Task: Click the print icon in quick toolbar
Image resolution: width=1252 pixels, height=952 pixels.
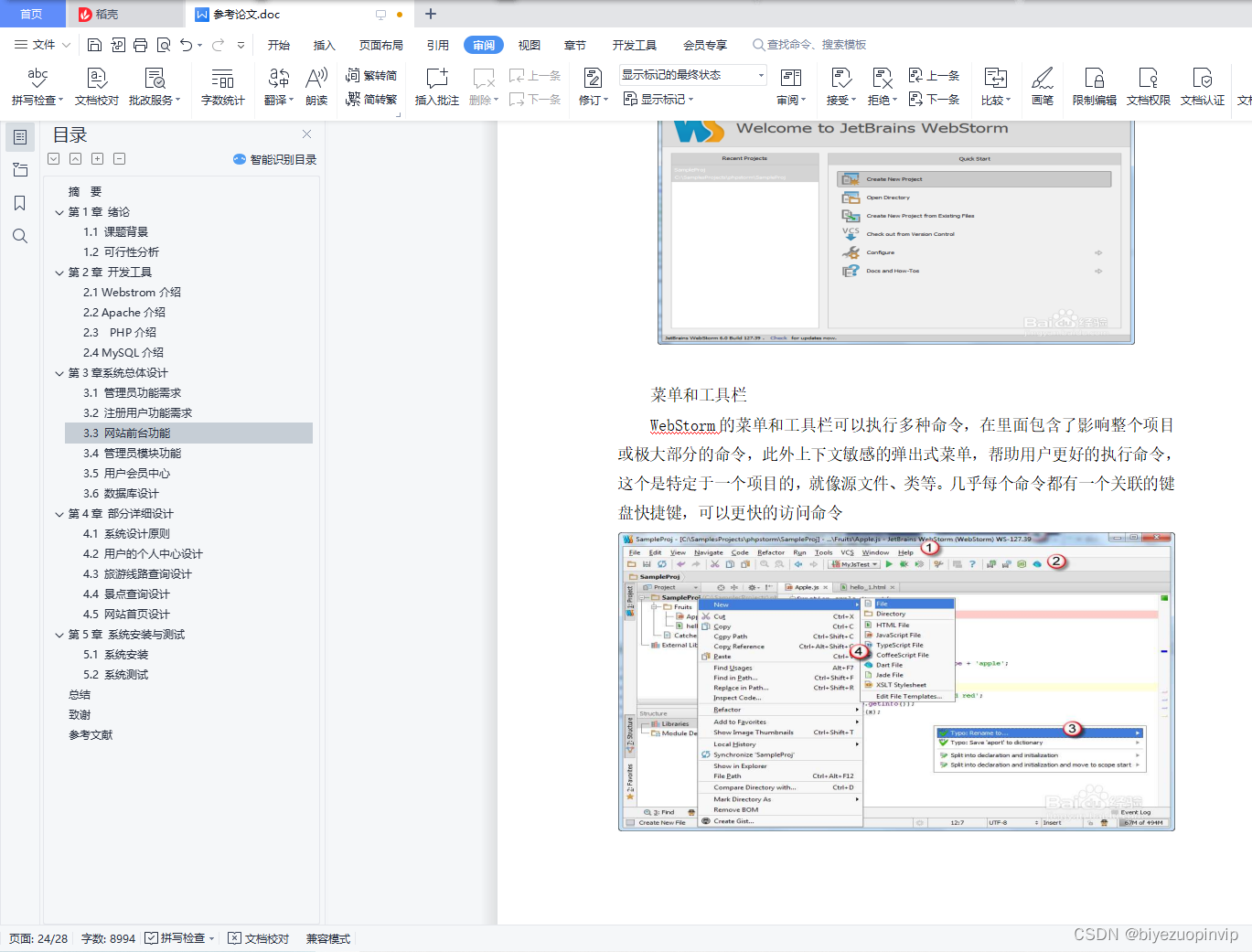Action: coord(140,45)
